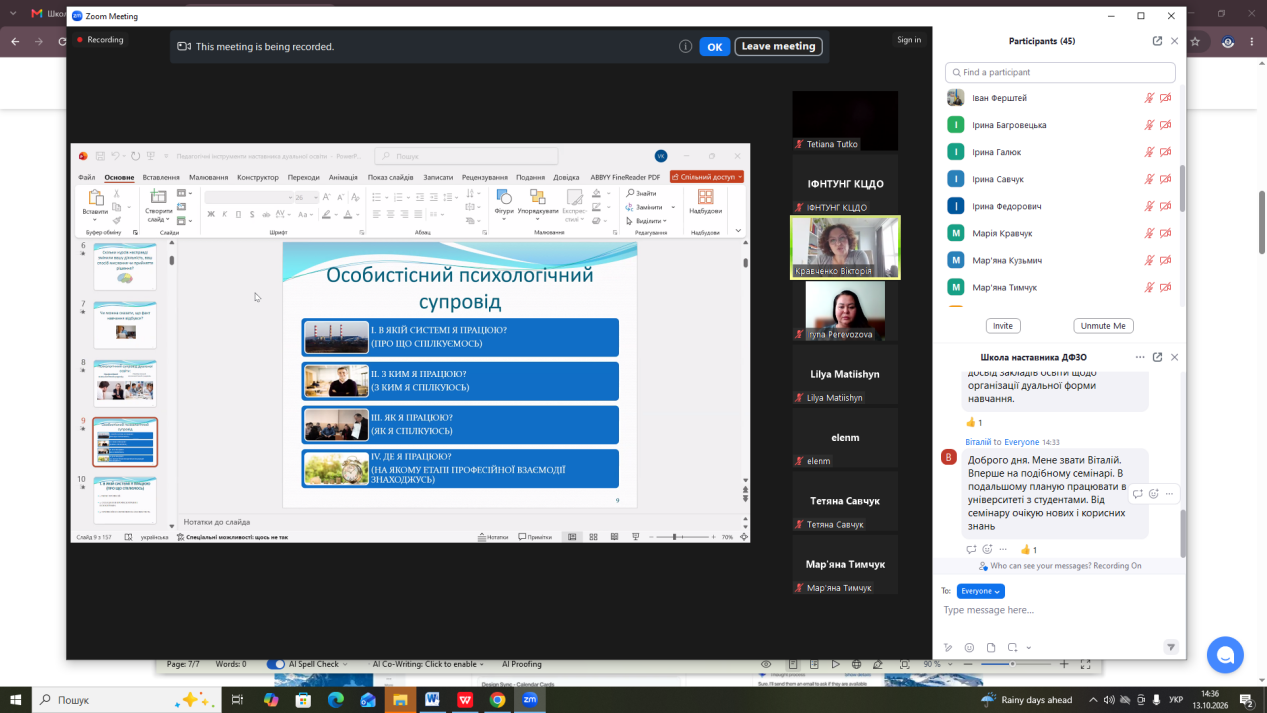
Task: Open the emoji picker in Zoom chat
Action: click(x=969, y=647)
